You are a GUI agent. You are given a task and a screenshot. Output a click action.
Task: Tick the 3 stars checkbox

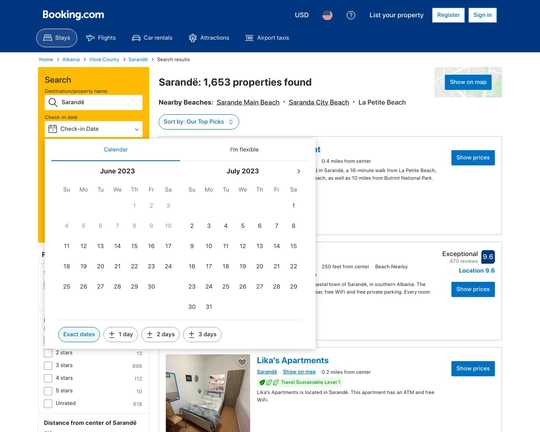[x=48, y=366]
